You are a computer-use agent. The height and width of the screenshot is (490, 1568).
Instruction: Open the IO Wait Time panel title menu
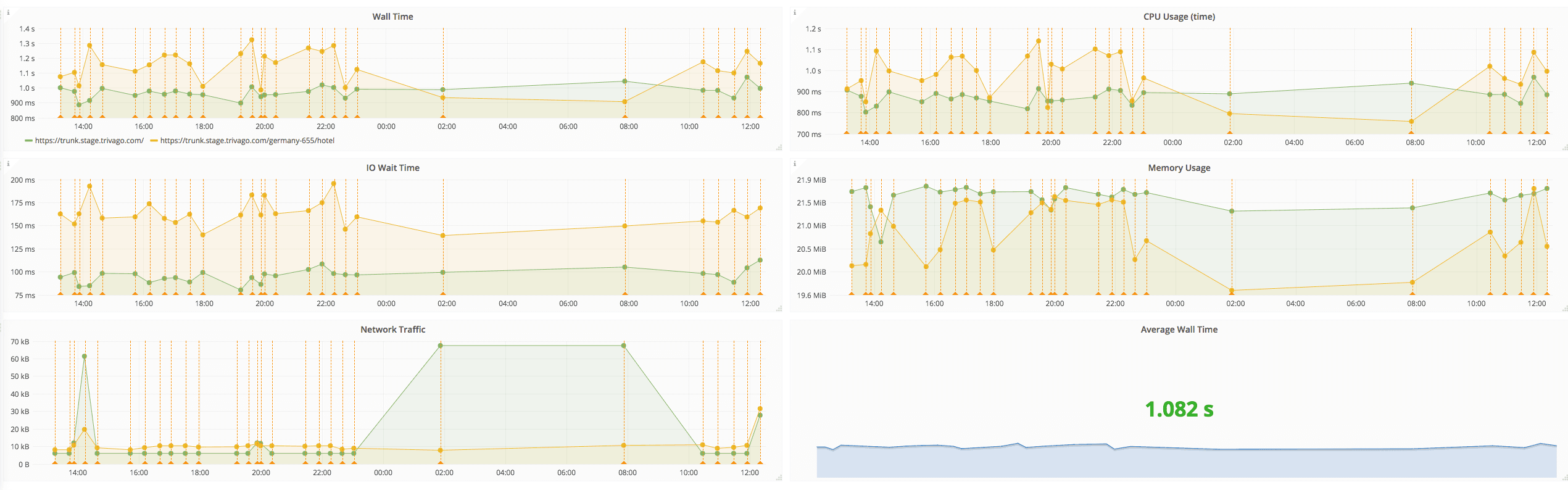click(x=392, y=168)
